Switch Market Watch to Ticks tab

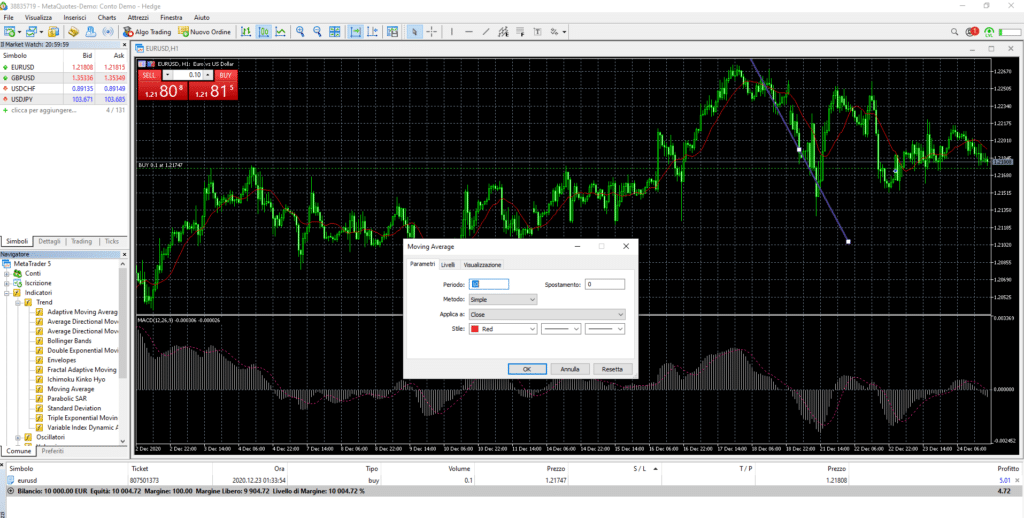(112, 241)
